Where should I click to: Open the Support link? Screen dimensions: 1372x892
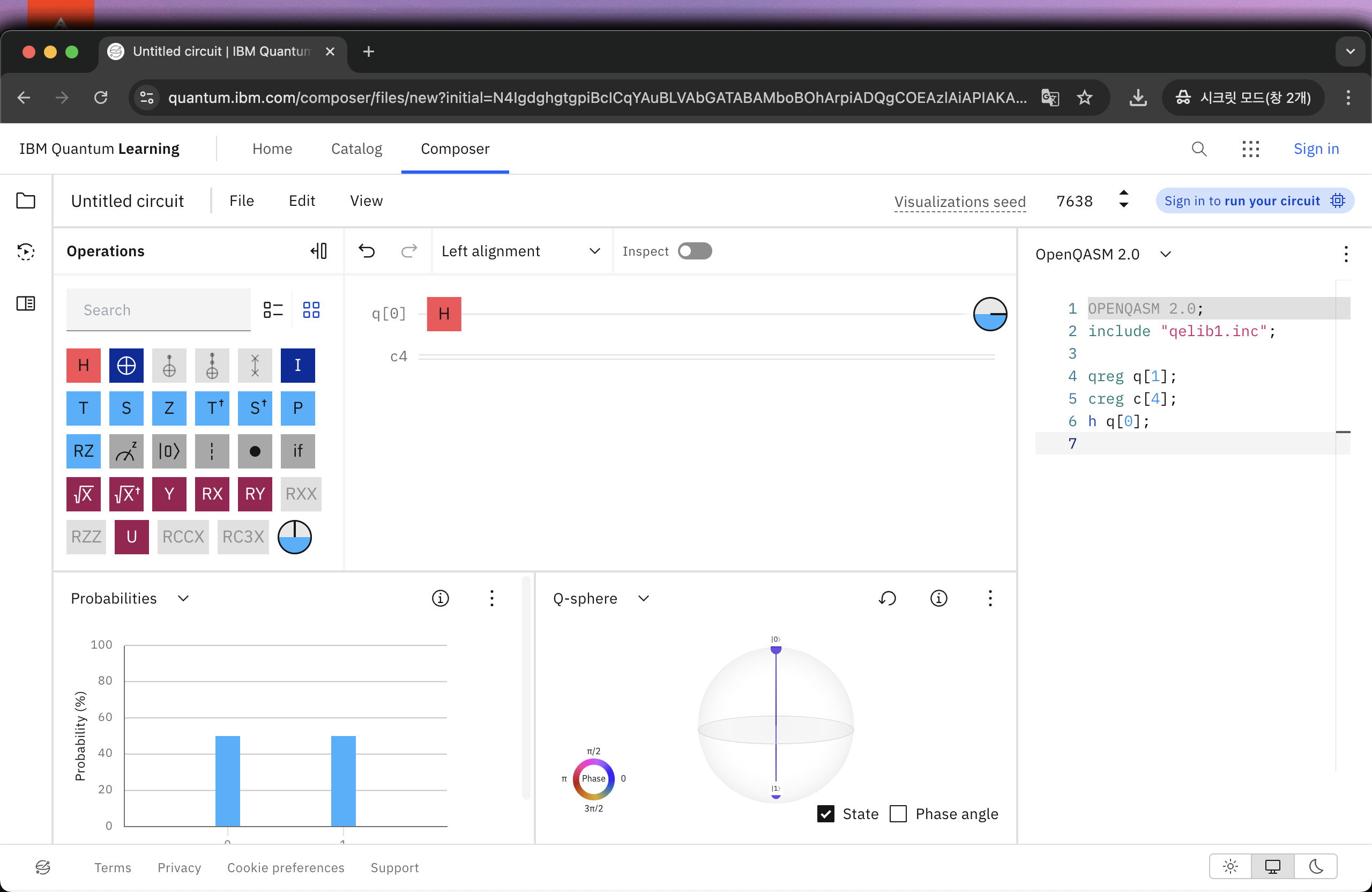[x=394, y=867]
